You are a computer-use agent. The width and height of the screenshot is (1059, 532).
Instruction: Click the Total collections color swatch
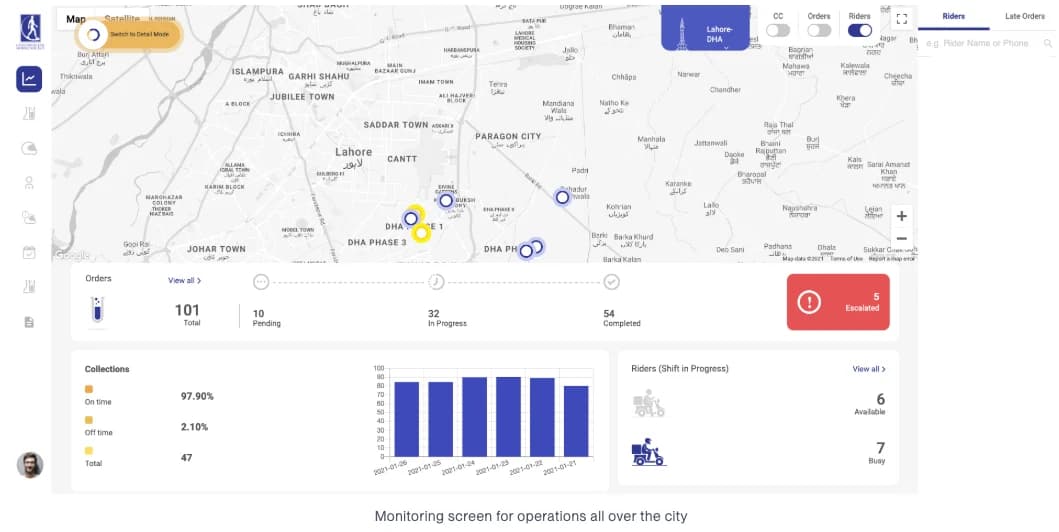coord(88,451)
